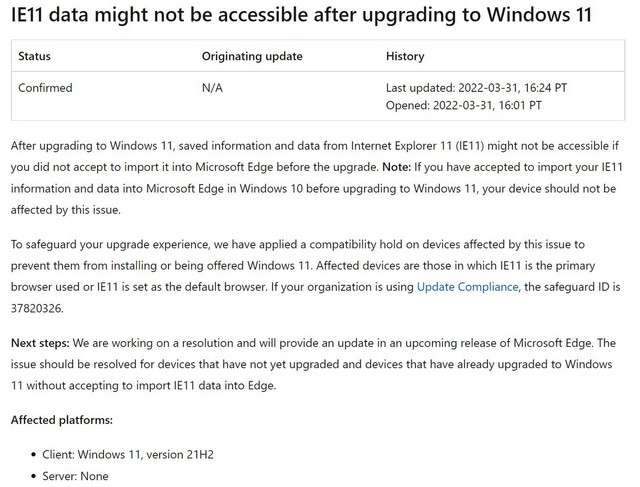The width and height of the screenshot is (640, 487).
Task: Click the Server: None bullet item
Action: 75,476
